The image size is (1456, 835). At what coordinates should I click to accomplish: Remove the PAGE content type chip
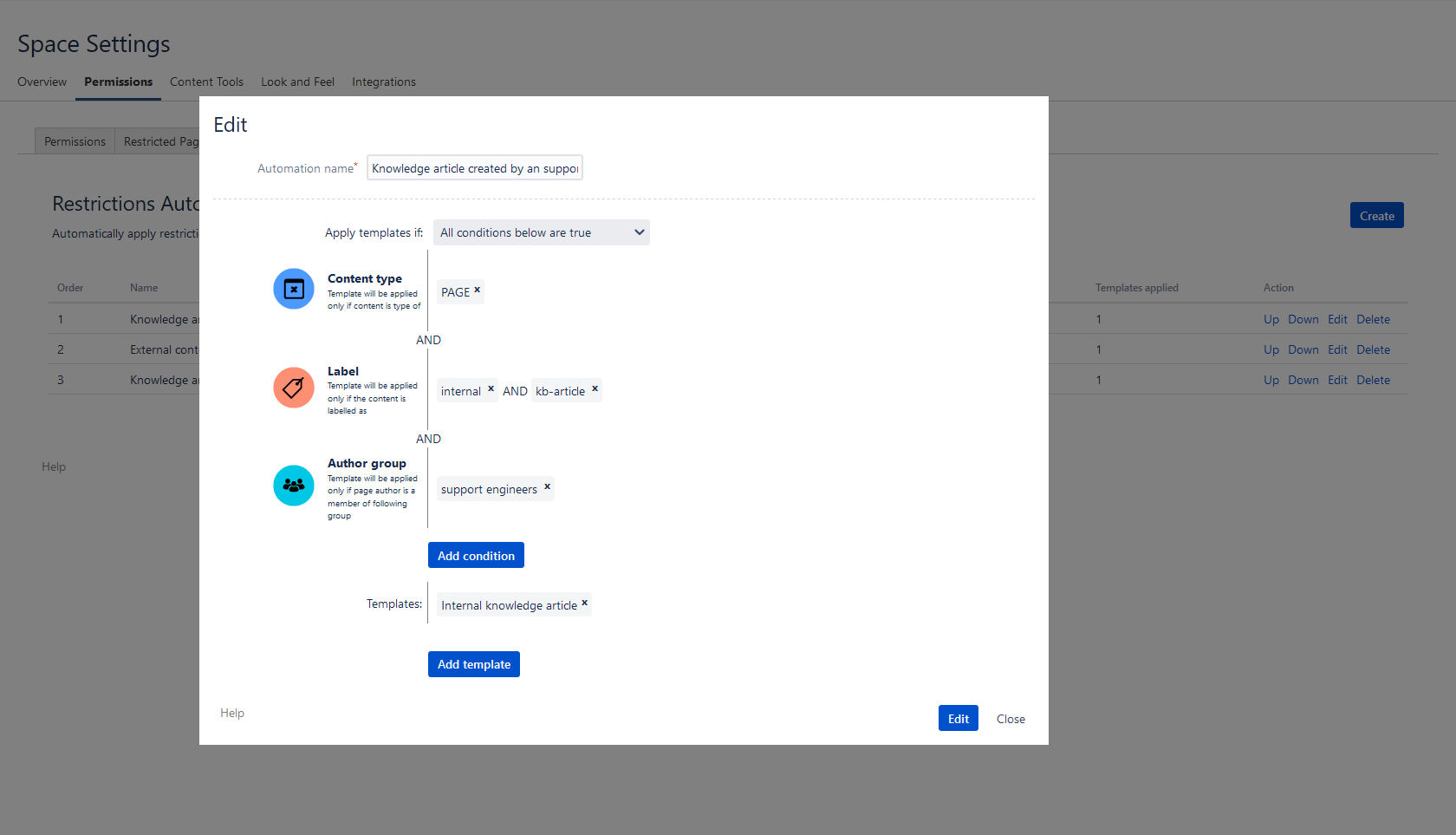click(x=477, y=290)
